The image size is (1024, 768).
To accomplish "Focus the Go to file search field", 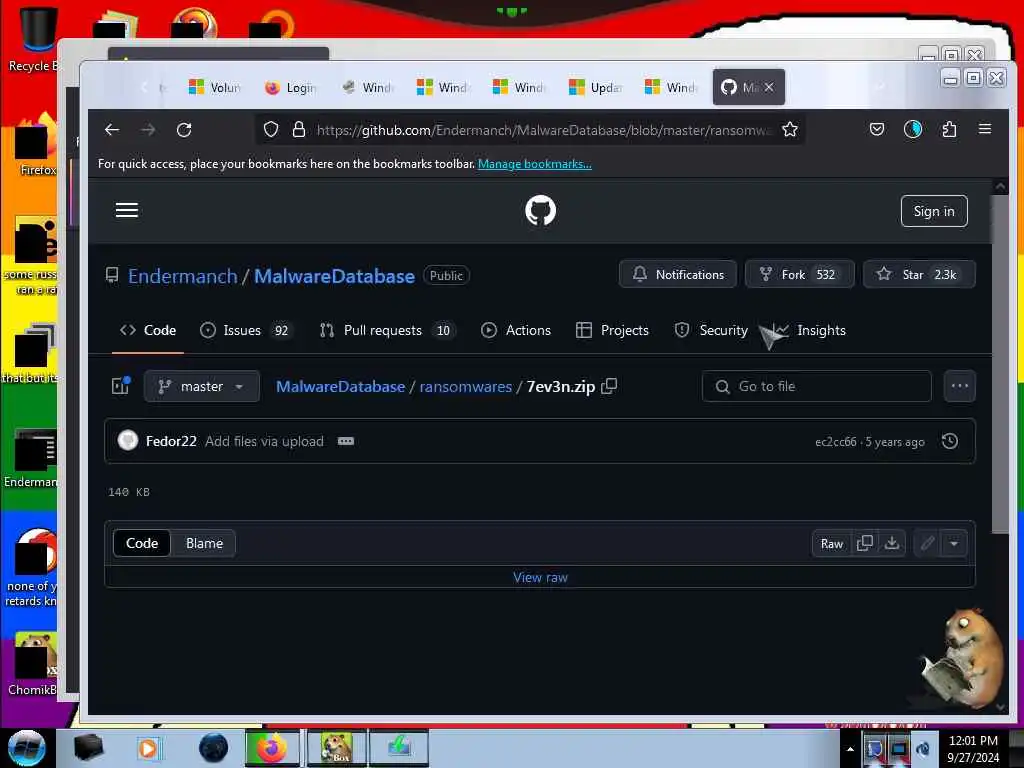I will click(x=816, y=387).
